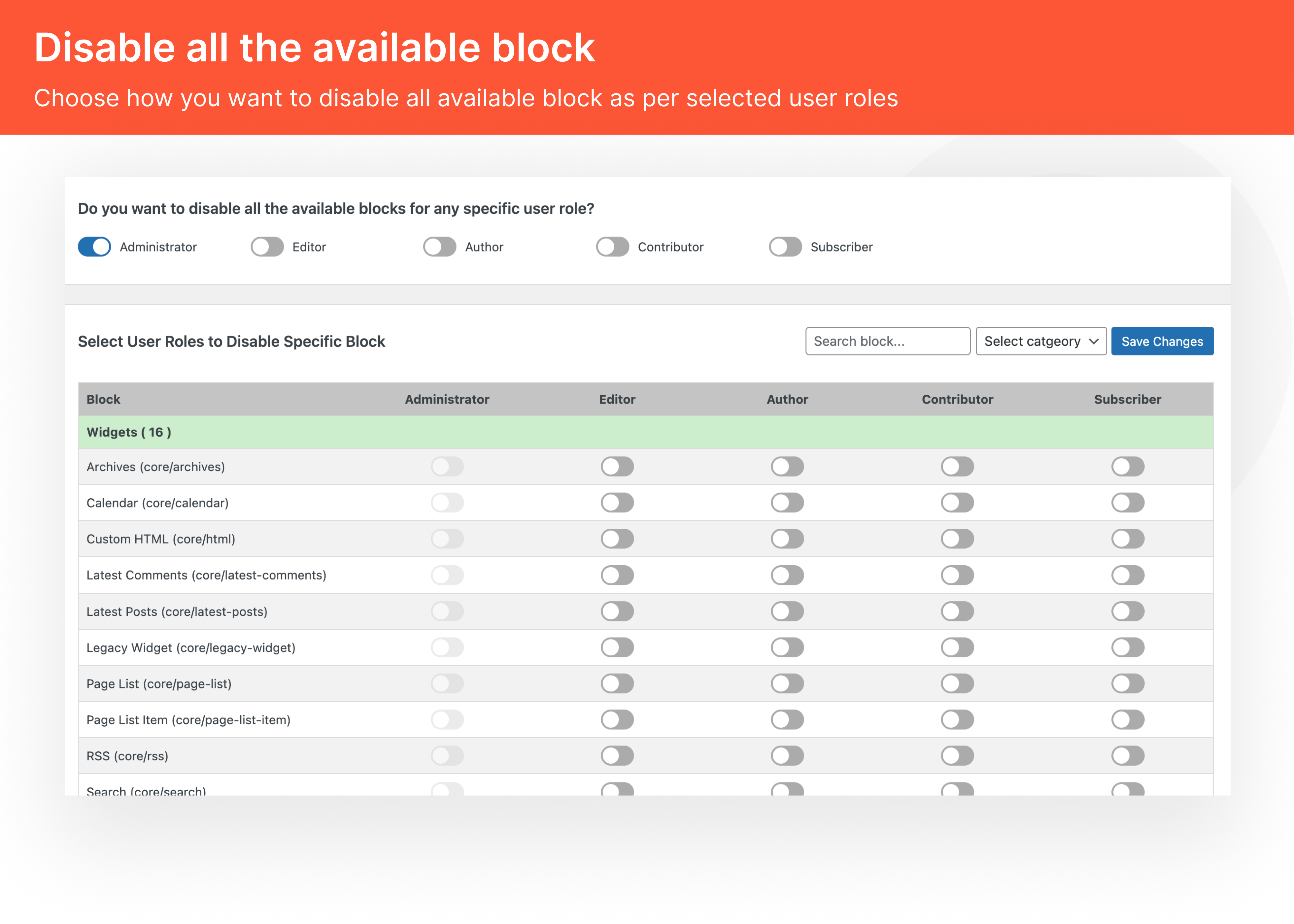Toggle Latest Posts block for Author
Viewport: 1294px width, 924px height.
click(x=788, y=611)
